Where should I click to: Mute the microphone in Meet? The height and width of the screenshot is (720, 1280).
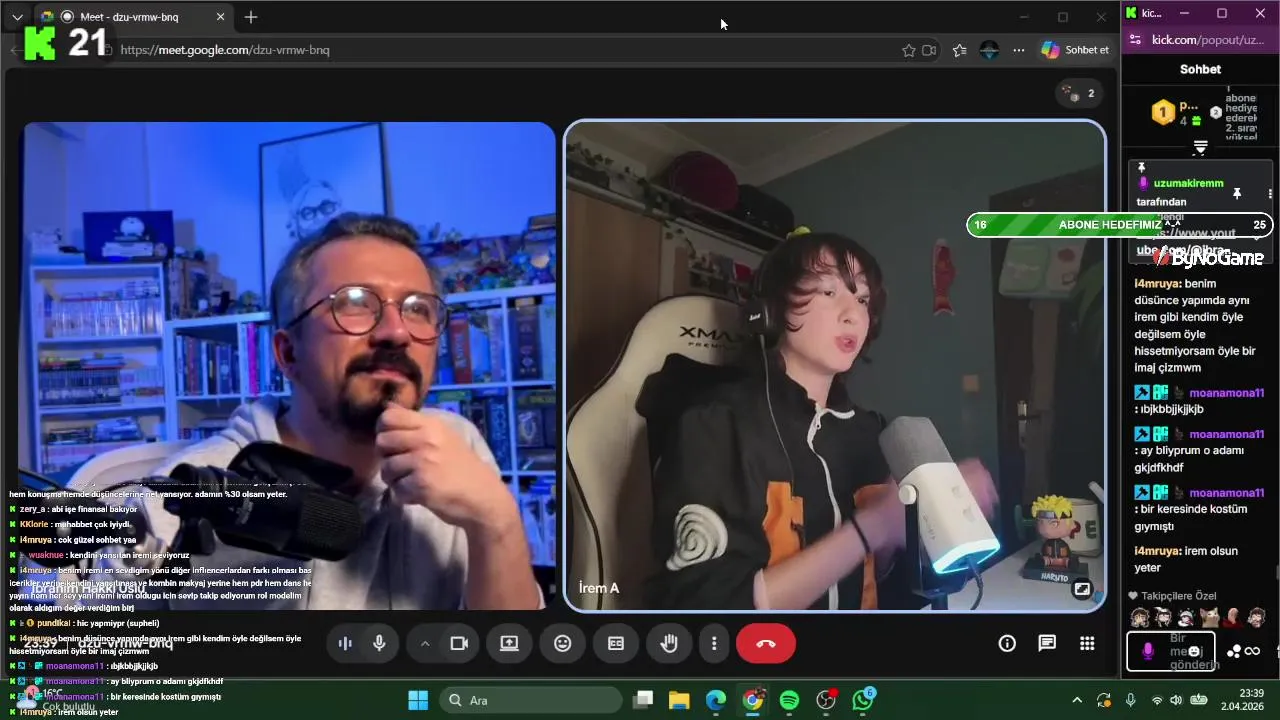[x=379, y=644]
